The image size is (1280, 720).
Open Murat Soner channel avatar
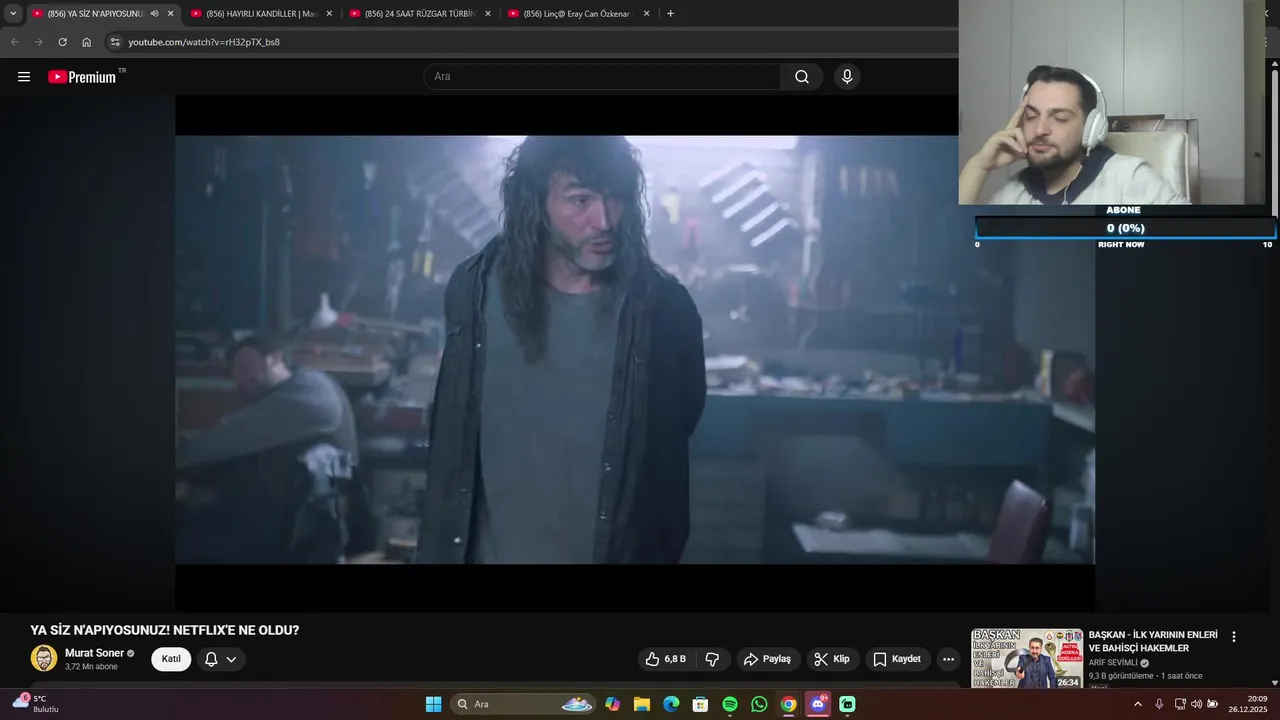click(44, 658)
